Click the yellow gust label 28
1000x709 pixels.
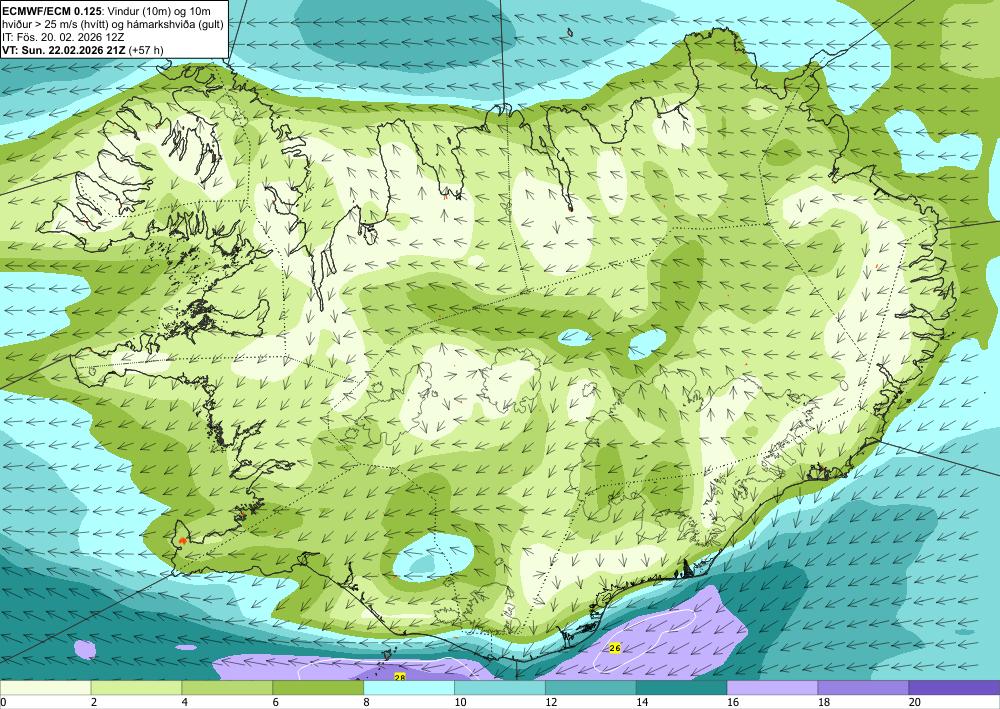(x=400, y=676)
